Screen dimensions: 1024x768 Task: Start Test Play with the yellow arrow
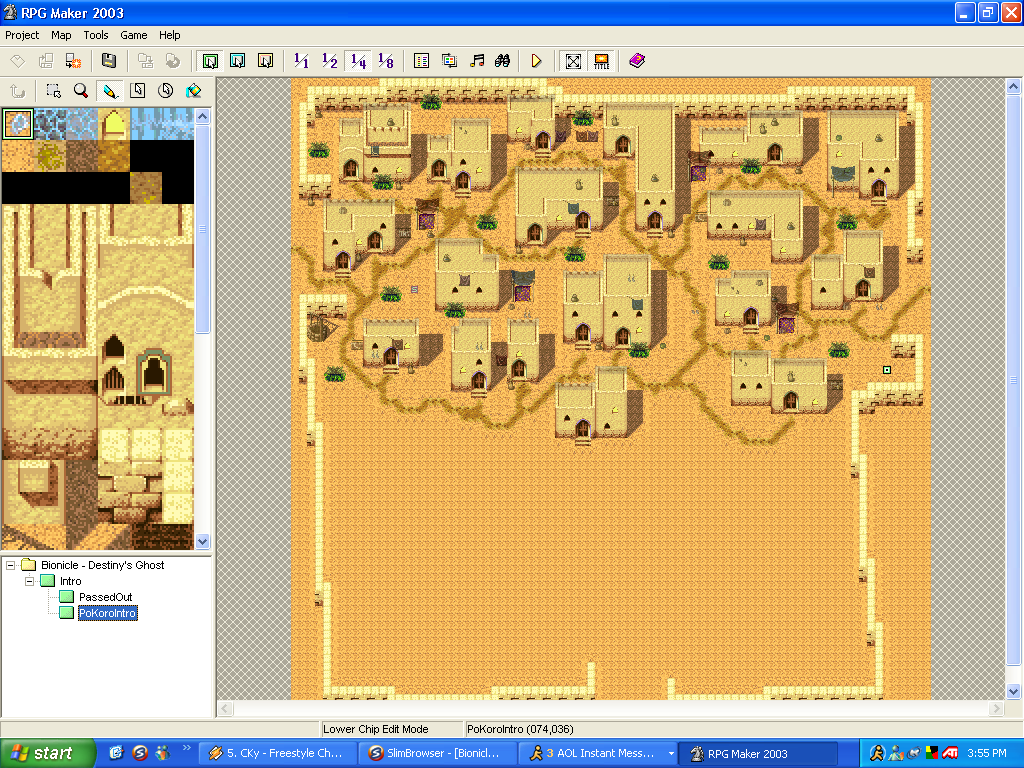(536, 61)
